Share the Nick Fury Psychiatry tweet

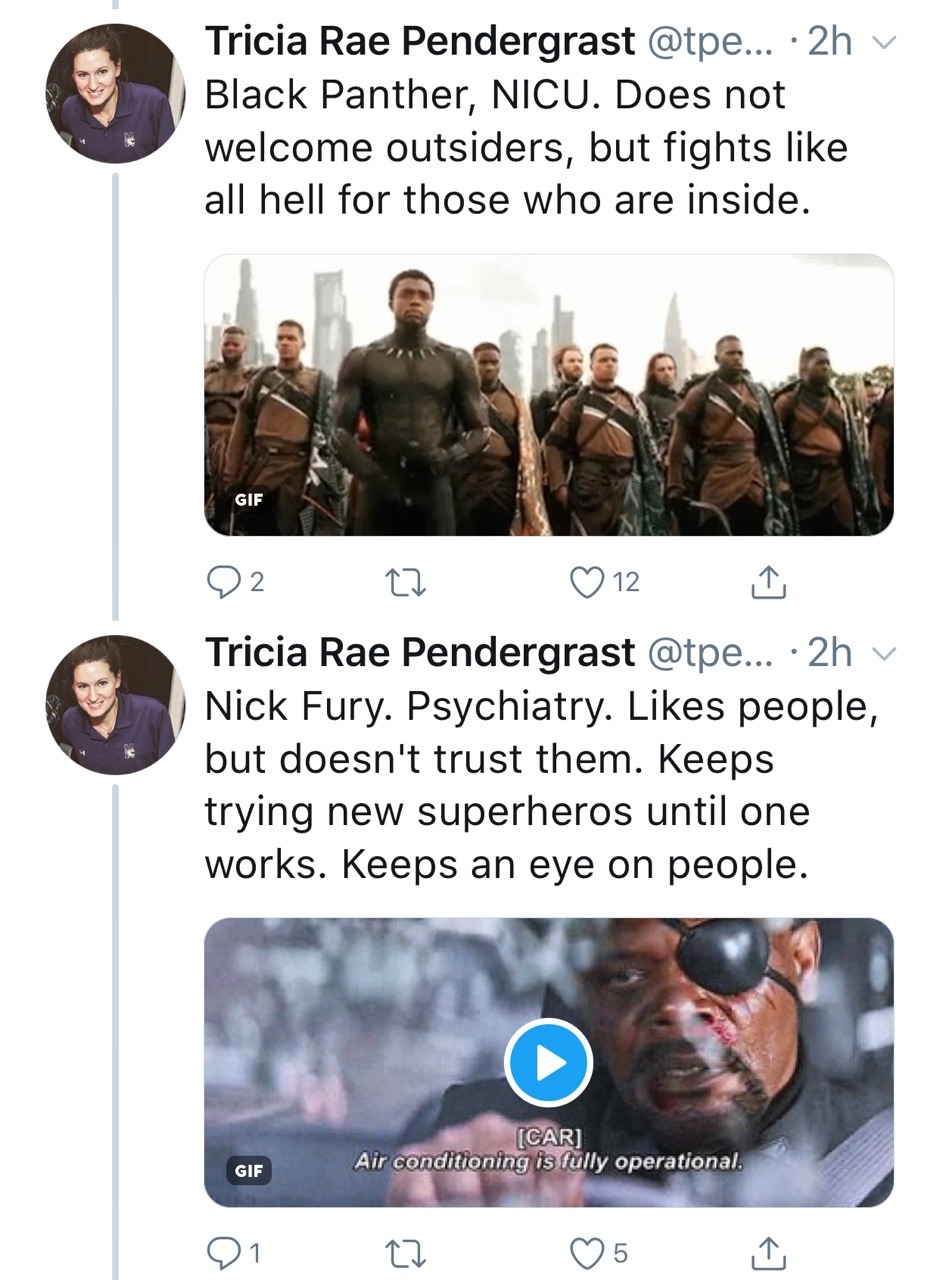768,1251
